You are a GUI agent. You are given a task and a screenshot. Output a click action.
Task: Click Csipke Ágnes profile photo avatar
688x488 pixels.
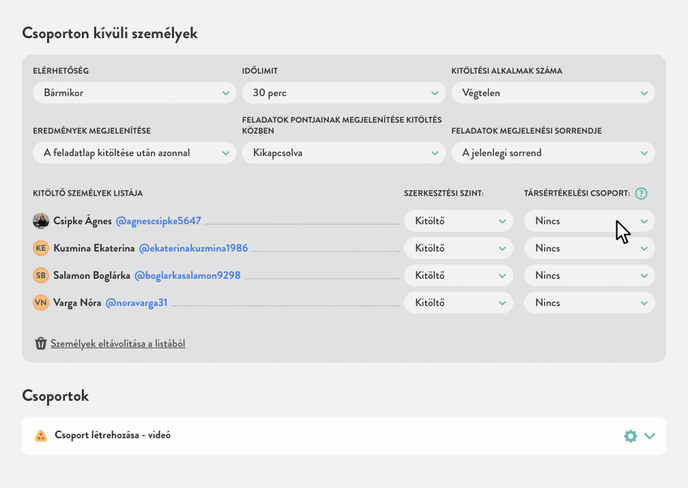tap(41, 221)
